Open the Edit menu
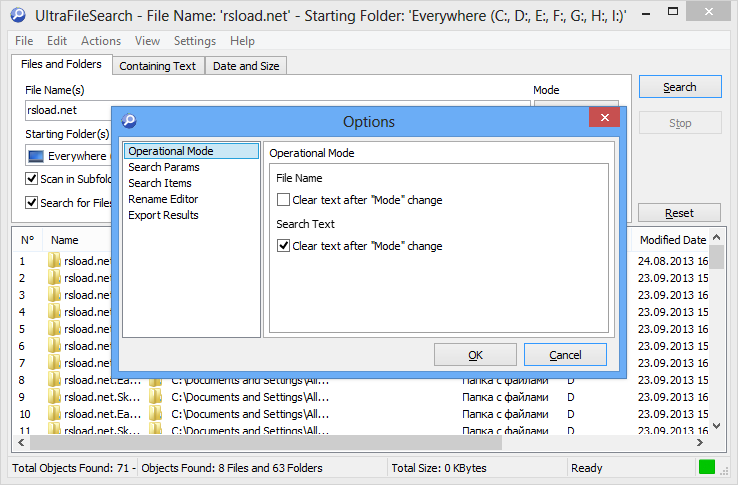The image size is (738, 485). point(57,41)
